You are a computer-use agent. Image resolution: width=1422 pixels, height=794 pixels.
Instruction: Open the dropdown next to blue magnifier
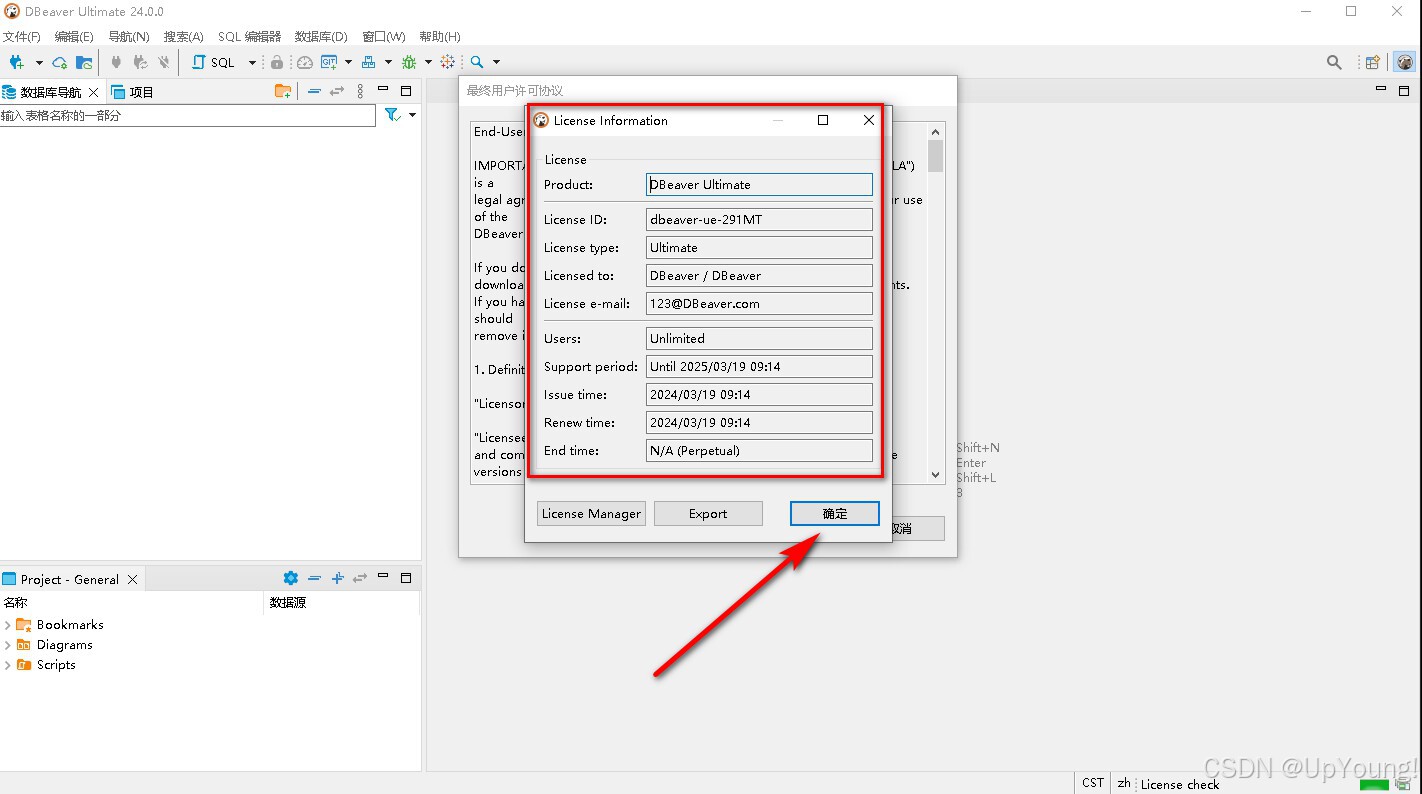[496, 62]
